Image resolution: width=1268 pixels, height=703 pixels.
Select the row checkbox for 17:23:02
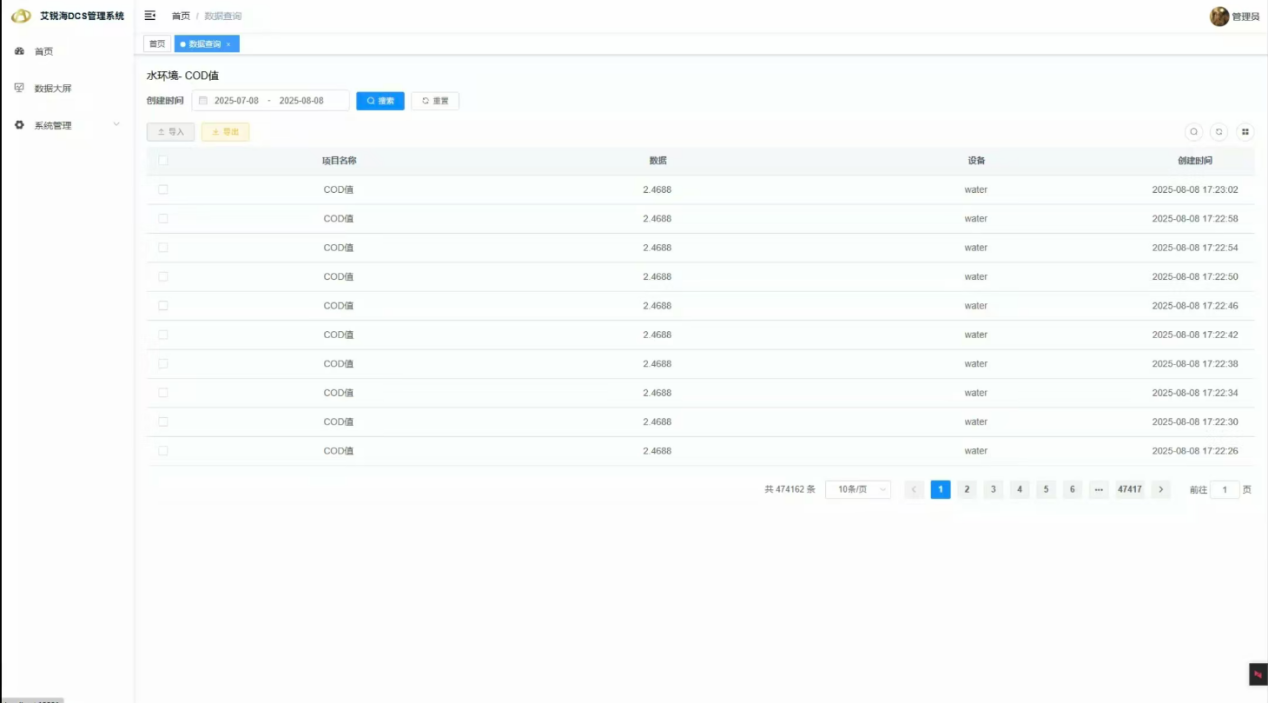coord(163,189)
